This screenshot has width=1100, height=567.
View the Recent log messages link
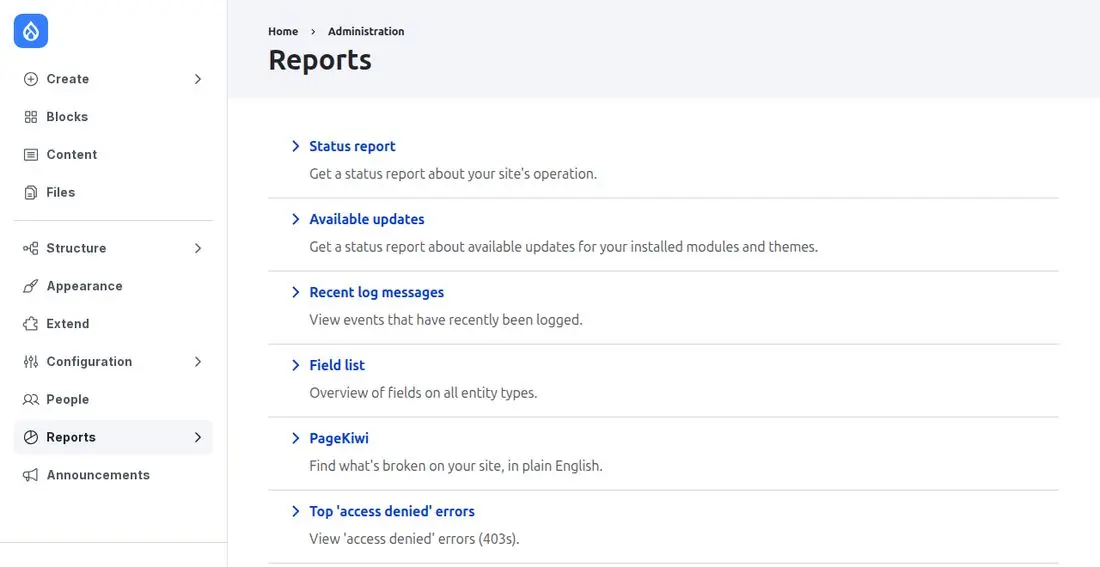point(377,292)
